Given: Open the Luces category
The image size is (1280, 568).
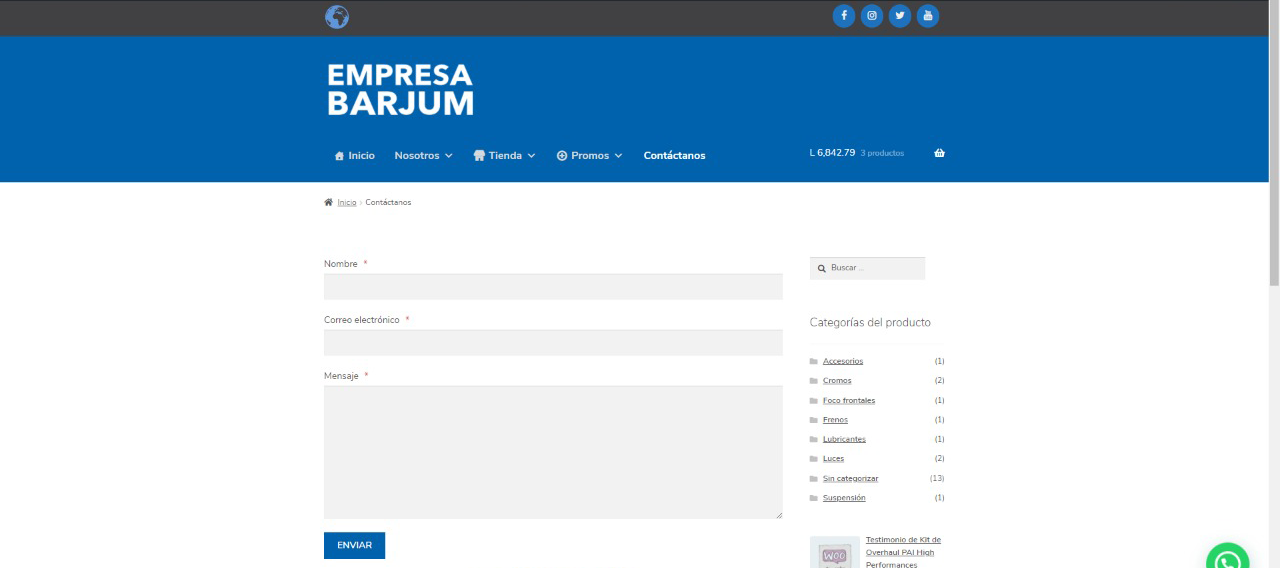Looking at the screenshot, I should (833, 459).
